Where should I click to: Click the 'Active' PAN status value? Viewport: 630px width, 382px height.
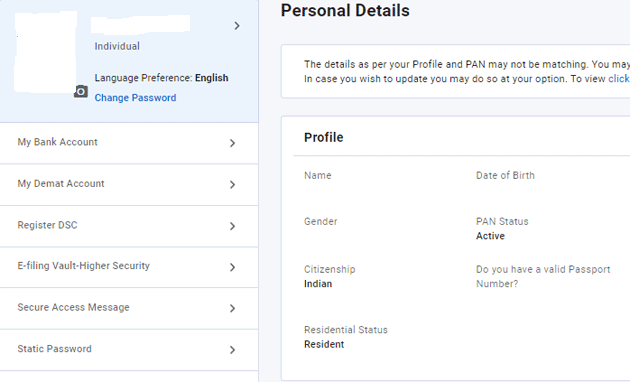point(490,236)
